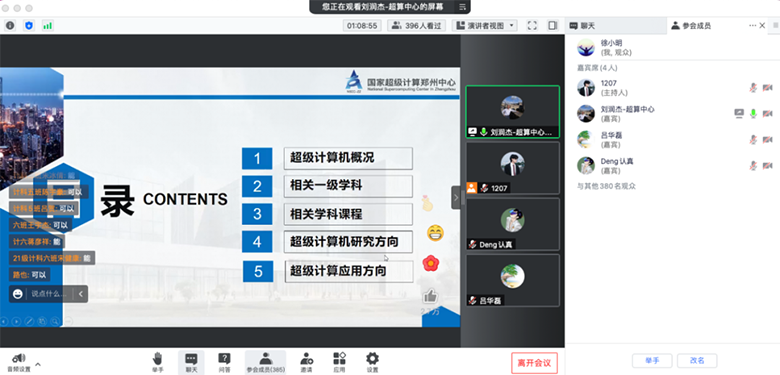The width and height of the screenshot is (780, 375).
Task: Expand the audio settings arrow
Action: [38, 365]
